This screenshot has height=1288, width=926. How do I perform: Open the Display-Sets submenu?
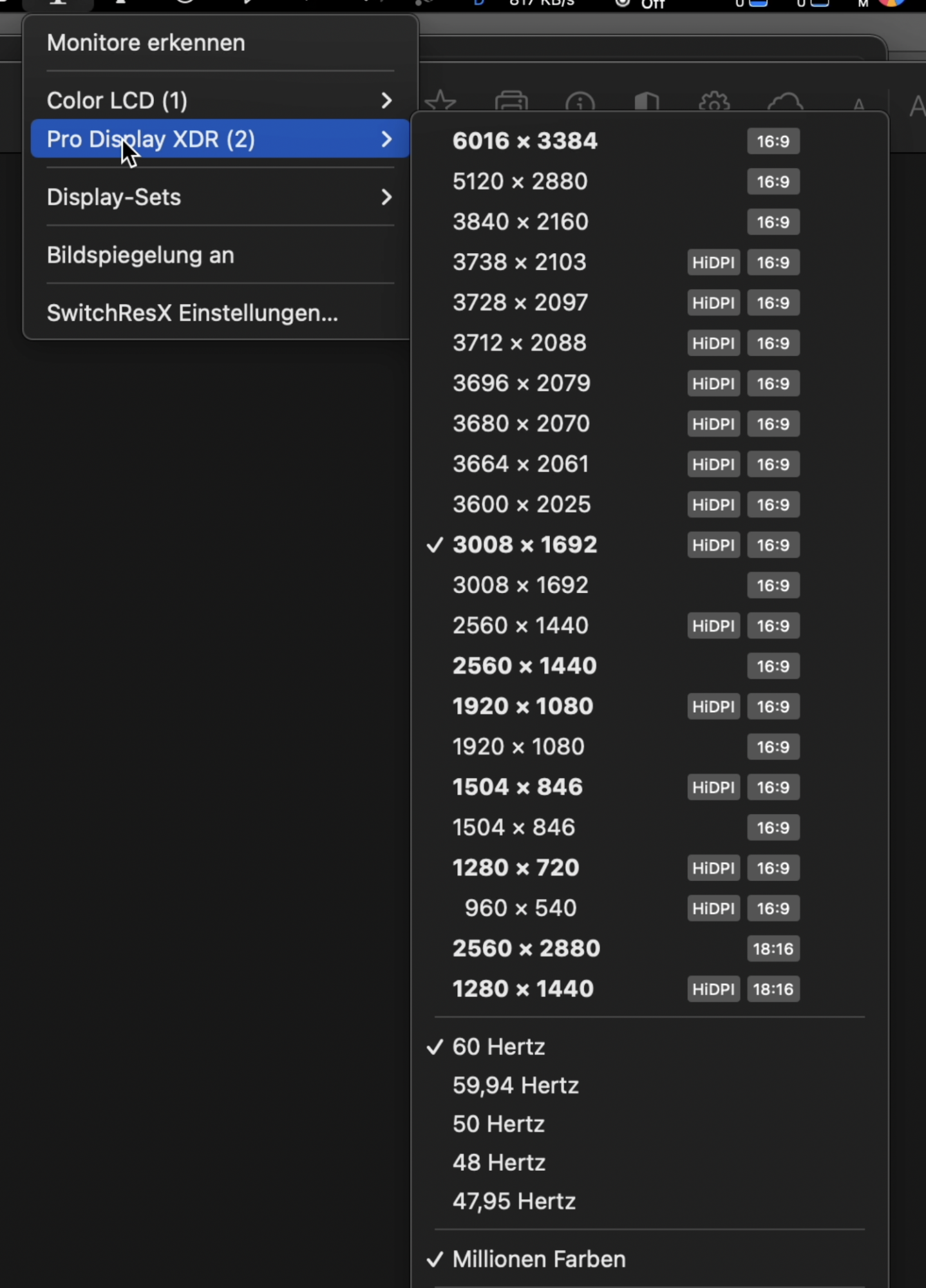click(x=220, y=197)
